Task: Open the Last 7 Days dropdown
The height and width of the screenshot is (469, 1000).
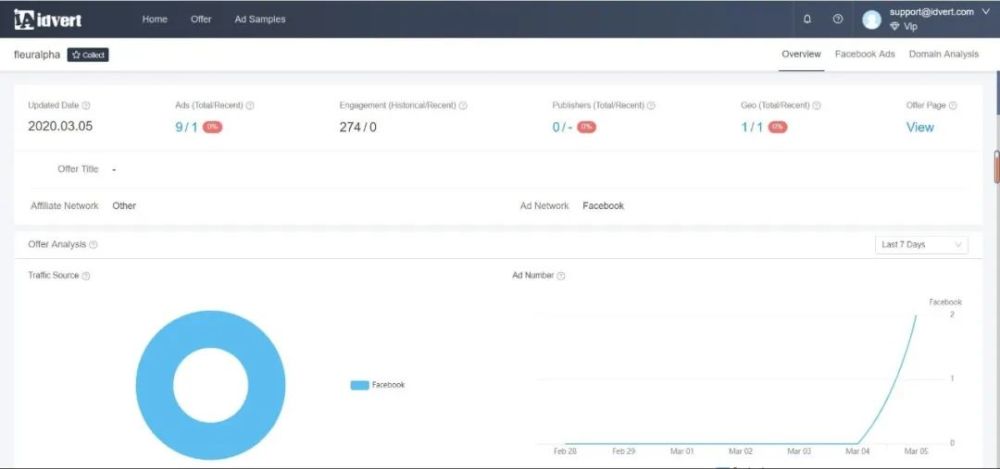Action: [x=921, y=245]
